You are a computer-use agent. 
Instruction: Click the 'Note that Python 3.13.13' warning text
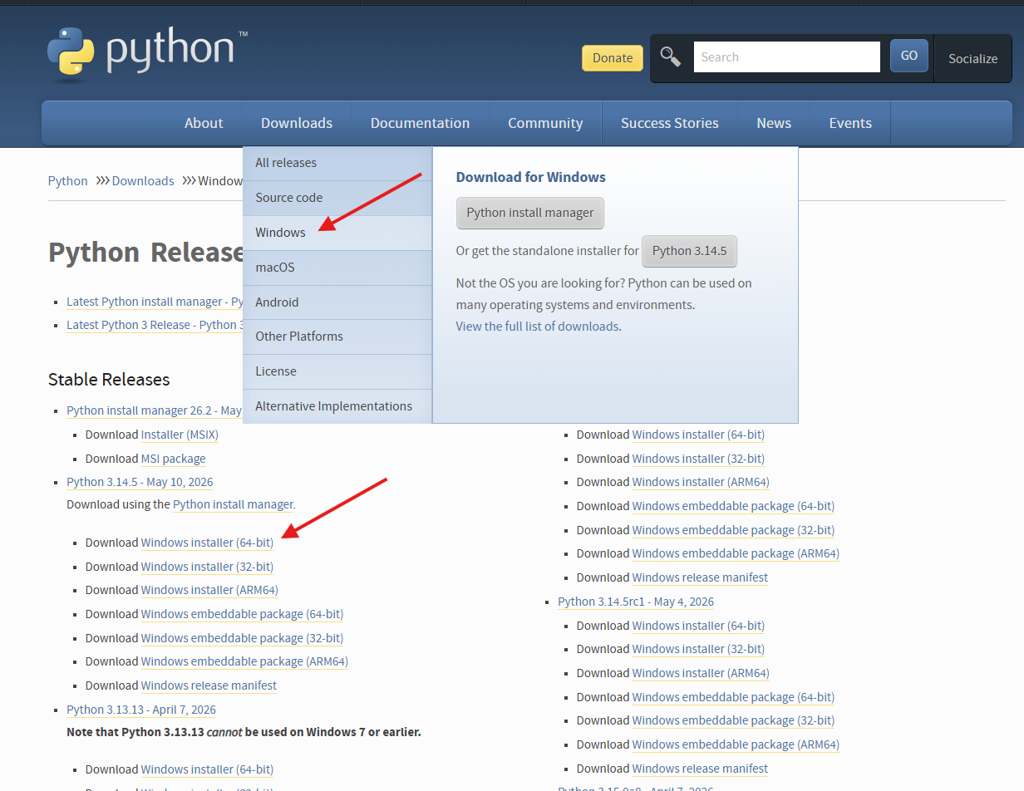pos(244,732)
